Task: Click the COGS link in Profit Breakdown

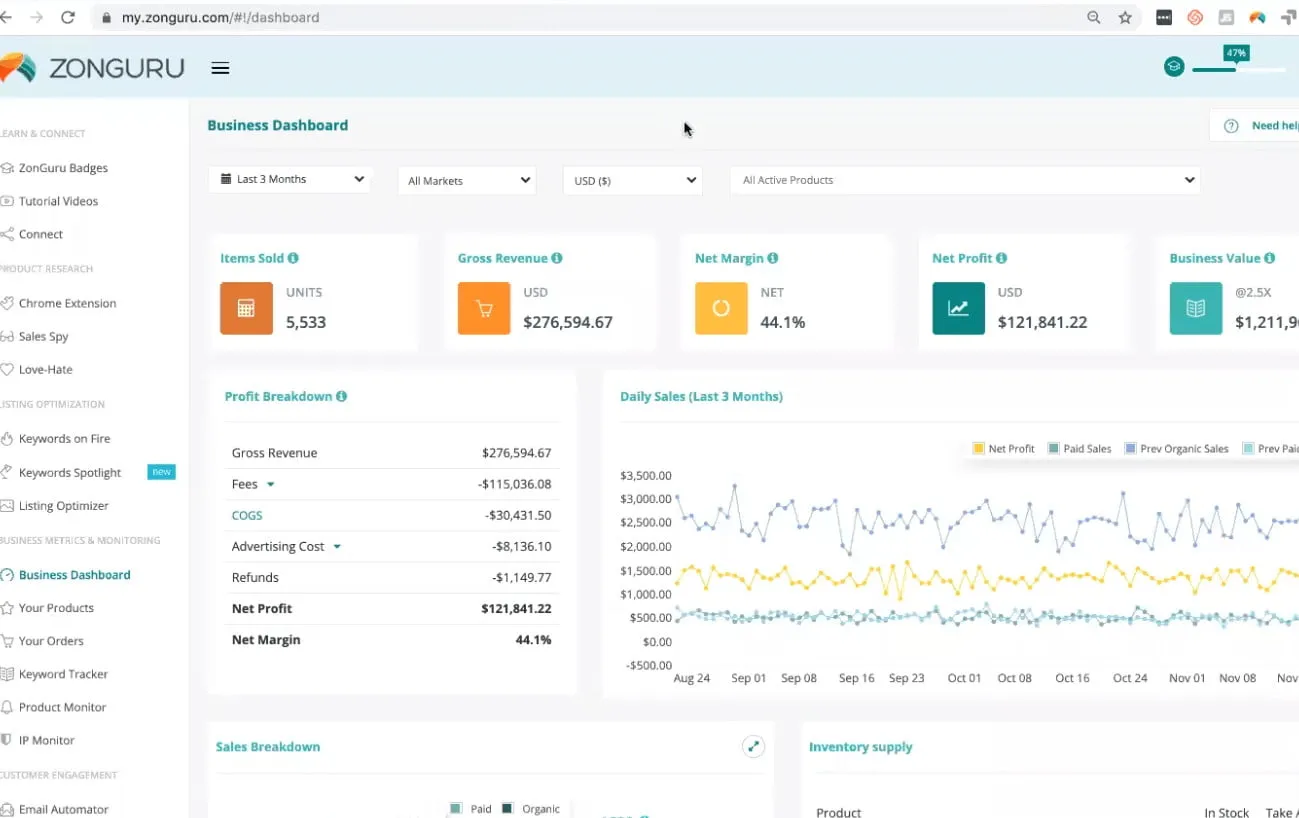Action: tap(247, 516)
